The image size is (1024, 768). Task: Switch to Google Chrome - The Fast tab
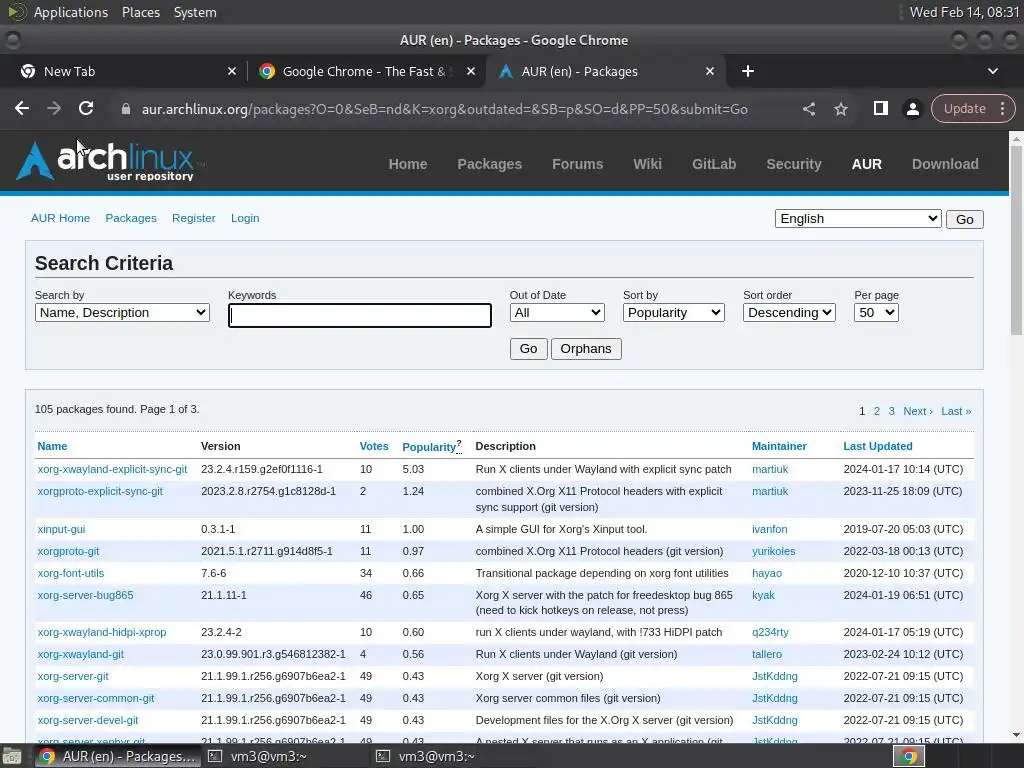point(366,71)
